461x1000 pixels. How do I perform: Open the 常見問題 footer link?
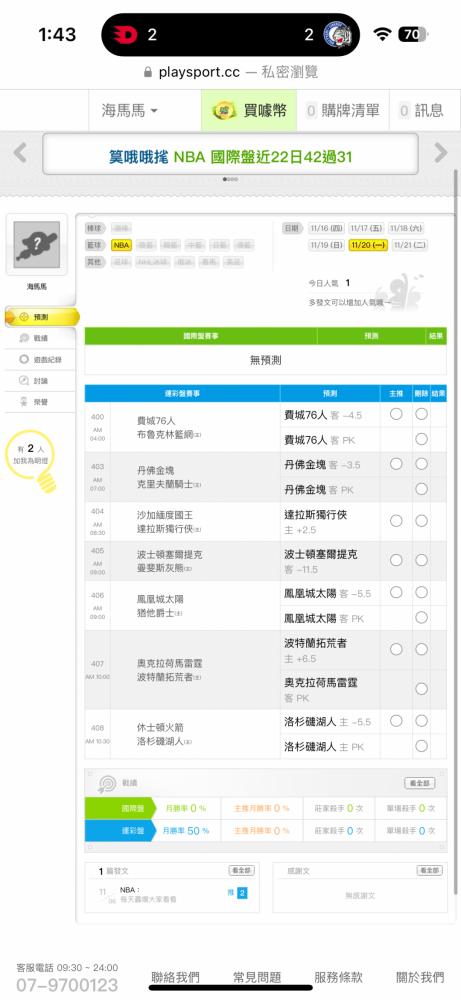point(257,978)
